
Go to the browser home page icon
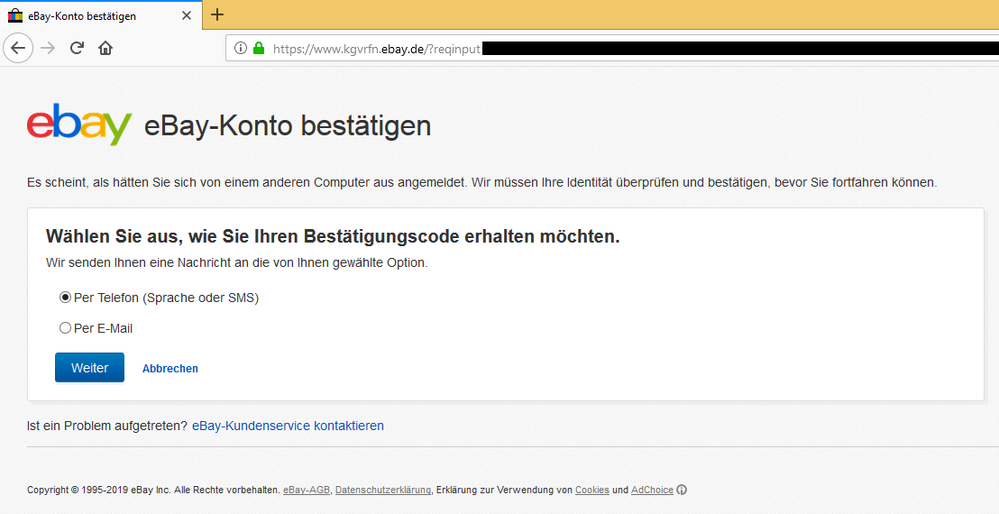click(x=105, y=48)
